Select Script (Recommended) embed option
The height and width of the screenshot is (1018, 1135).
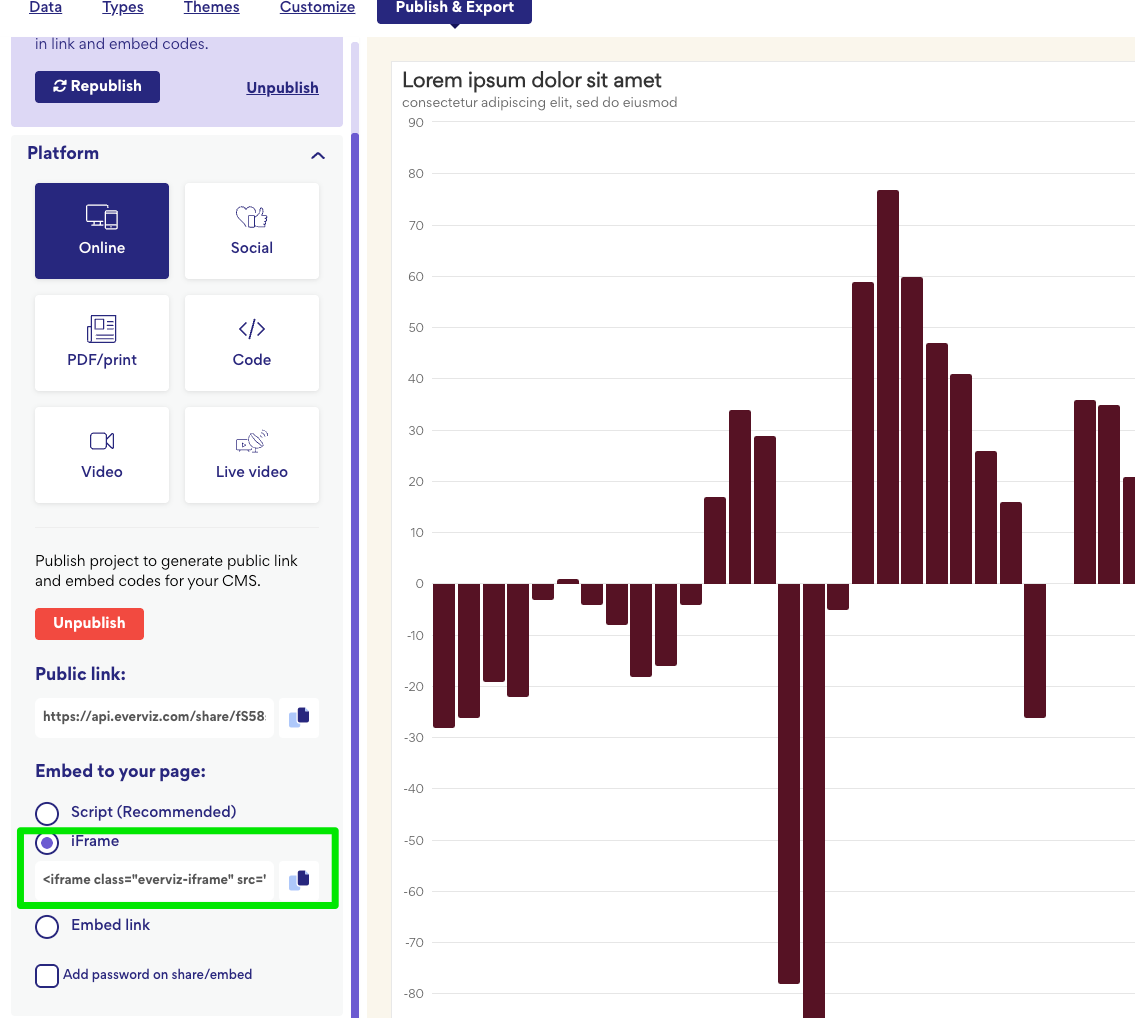point(47,813)
